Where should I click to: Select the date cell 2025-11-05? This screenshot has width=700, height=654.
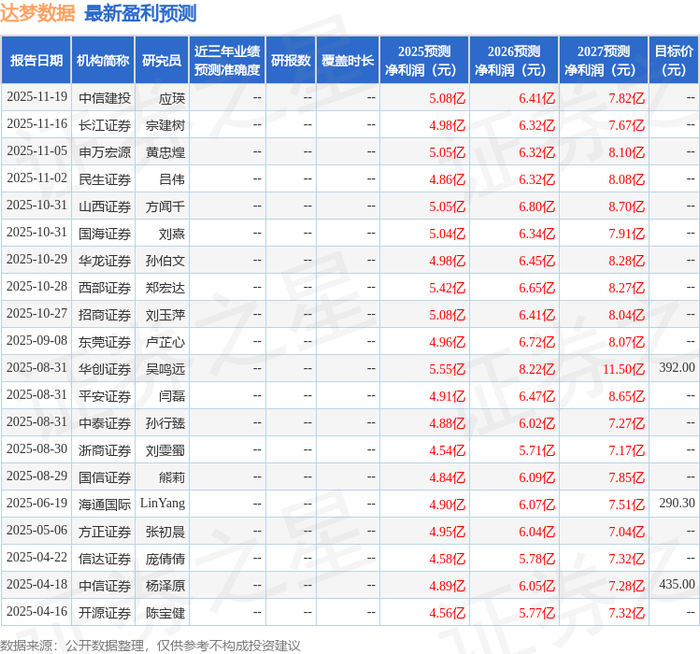37,151
